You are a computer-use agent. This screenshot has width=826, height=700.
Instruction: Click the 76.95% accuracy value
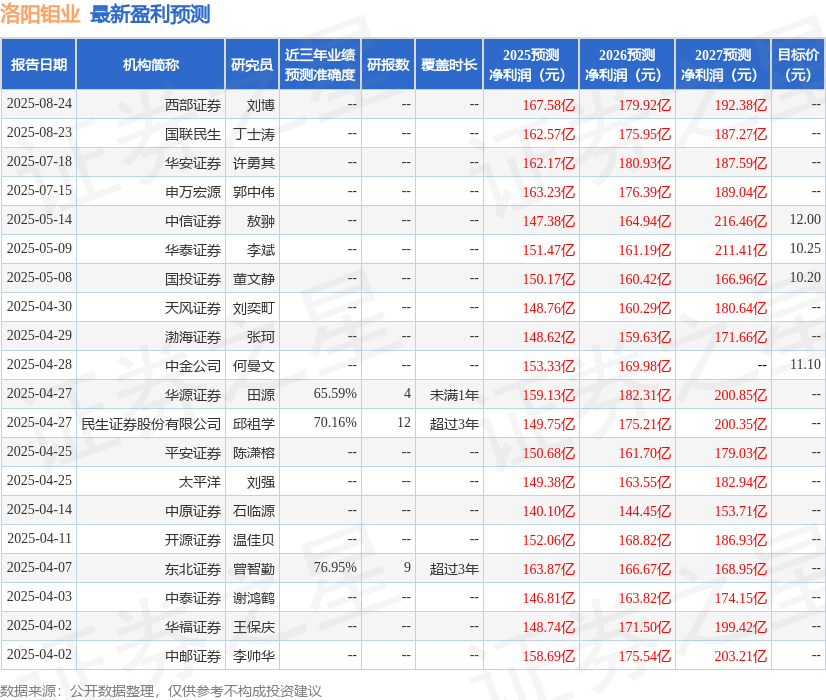pyautogui.click(x=335, y=567)
